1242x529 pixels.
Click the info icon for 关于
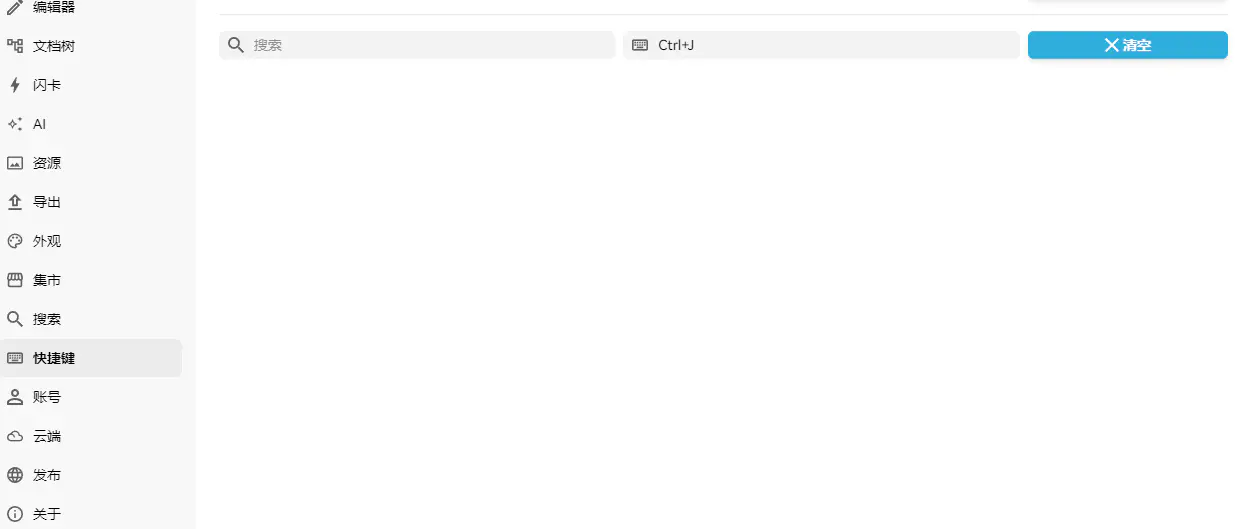click(x=15, y=514)
